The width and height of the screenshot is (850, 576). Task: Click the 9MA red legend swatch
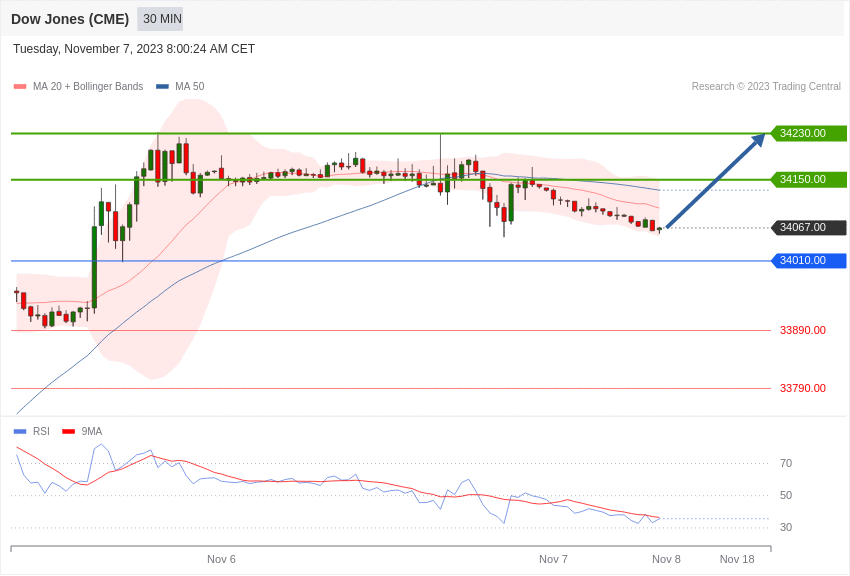tap(69, 432)
